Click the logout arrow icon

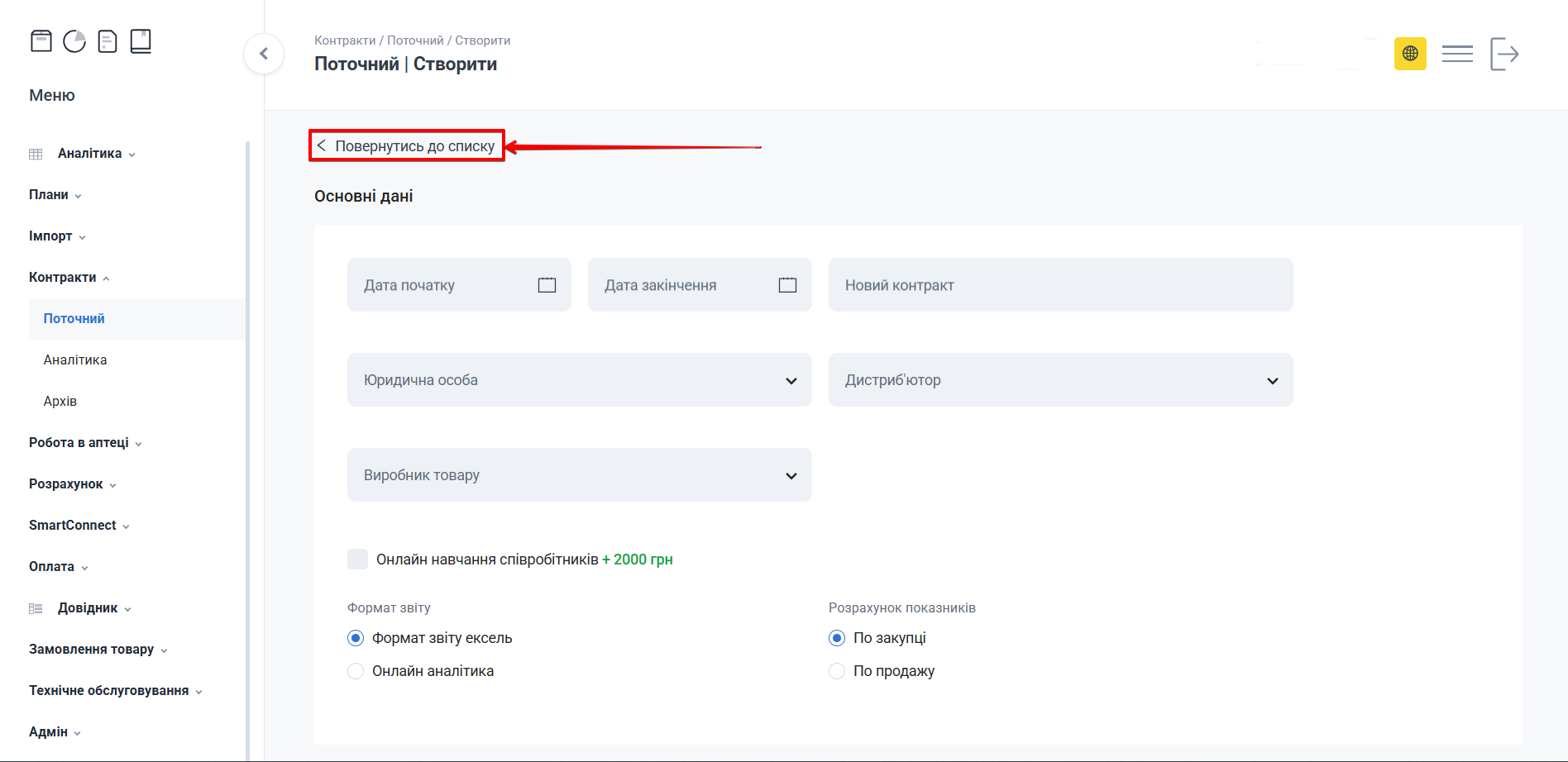click(x=1504, y=54)
